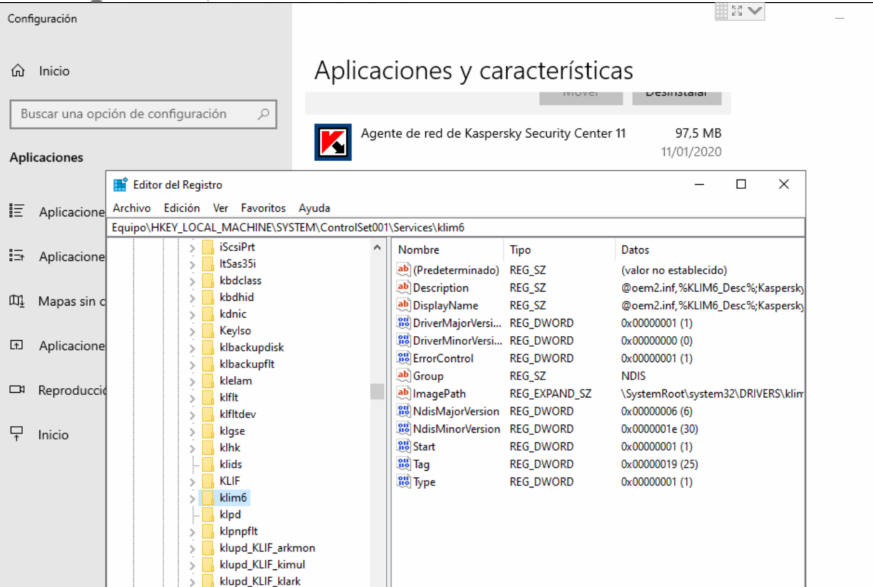Click the Registry Editor title bar icon
This screenshot has width=873, height=587.
[120, 185]
